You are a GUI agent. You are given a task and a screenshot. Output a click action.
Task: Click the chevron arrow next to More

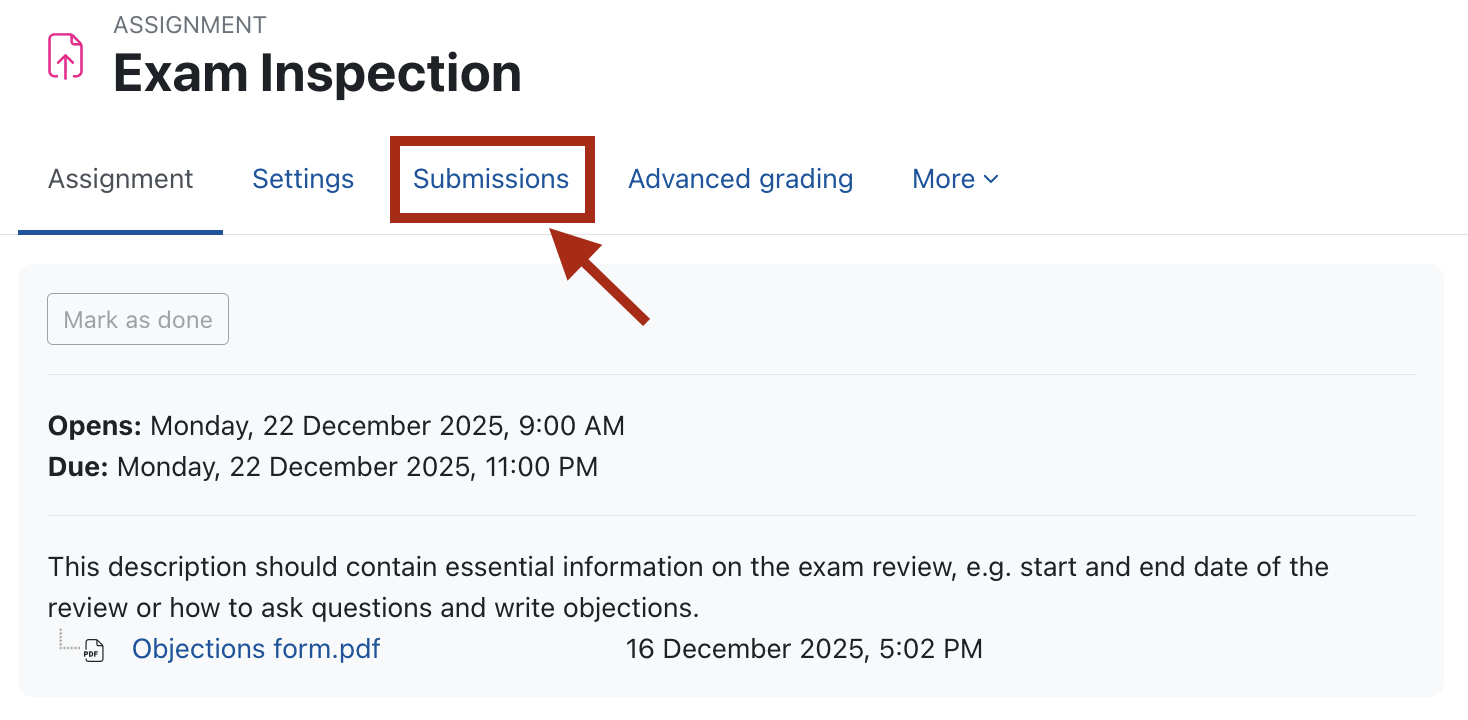point(991,180)
